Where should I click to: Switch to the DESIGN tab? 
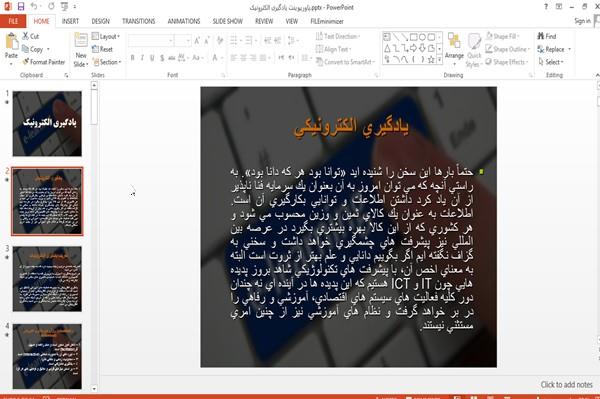click(x=100, y=21)
